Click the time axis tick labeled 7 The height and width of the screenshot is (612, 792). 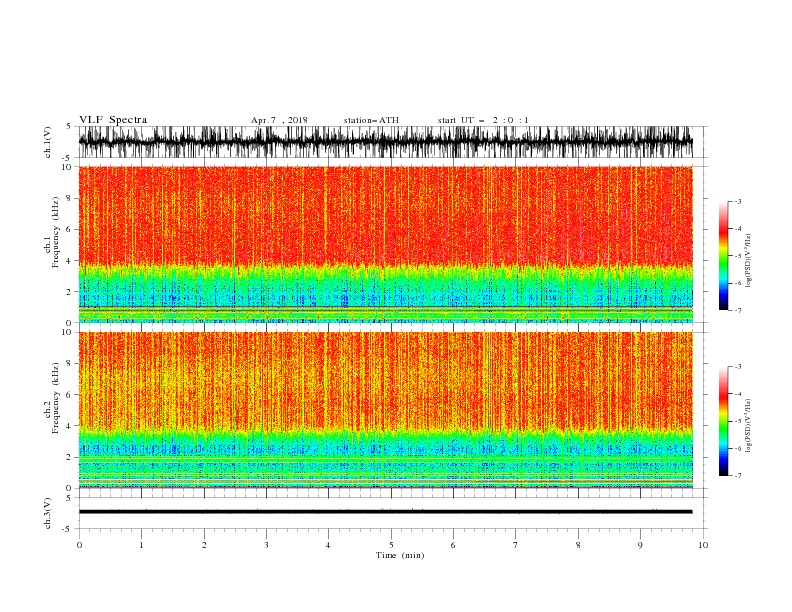515,545
